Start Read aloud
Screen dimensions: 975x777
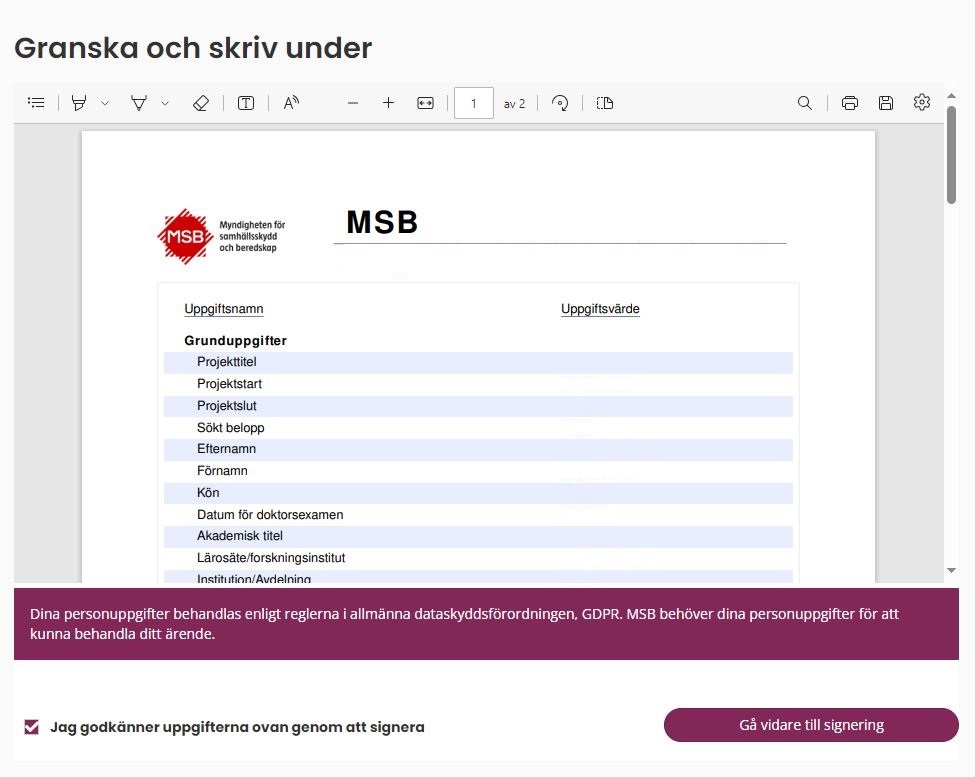[291, 103]
